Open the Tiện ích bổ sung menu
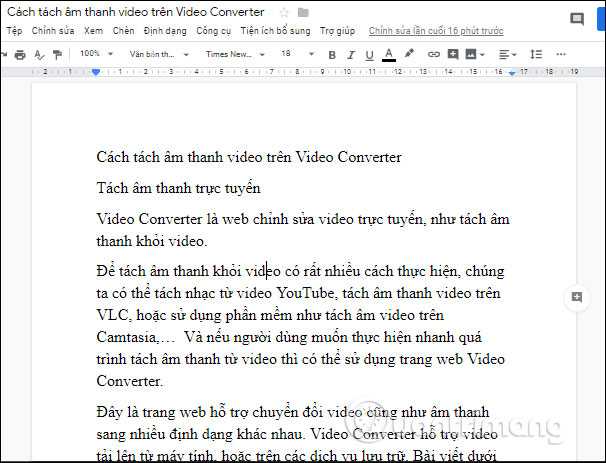 pos(275,31)
